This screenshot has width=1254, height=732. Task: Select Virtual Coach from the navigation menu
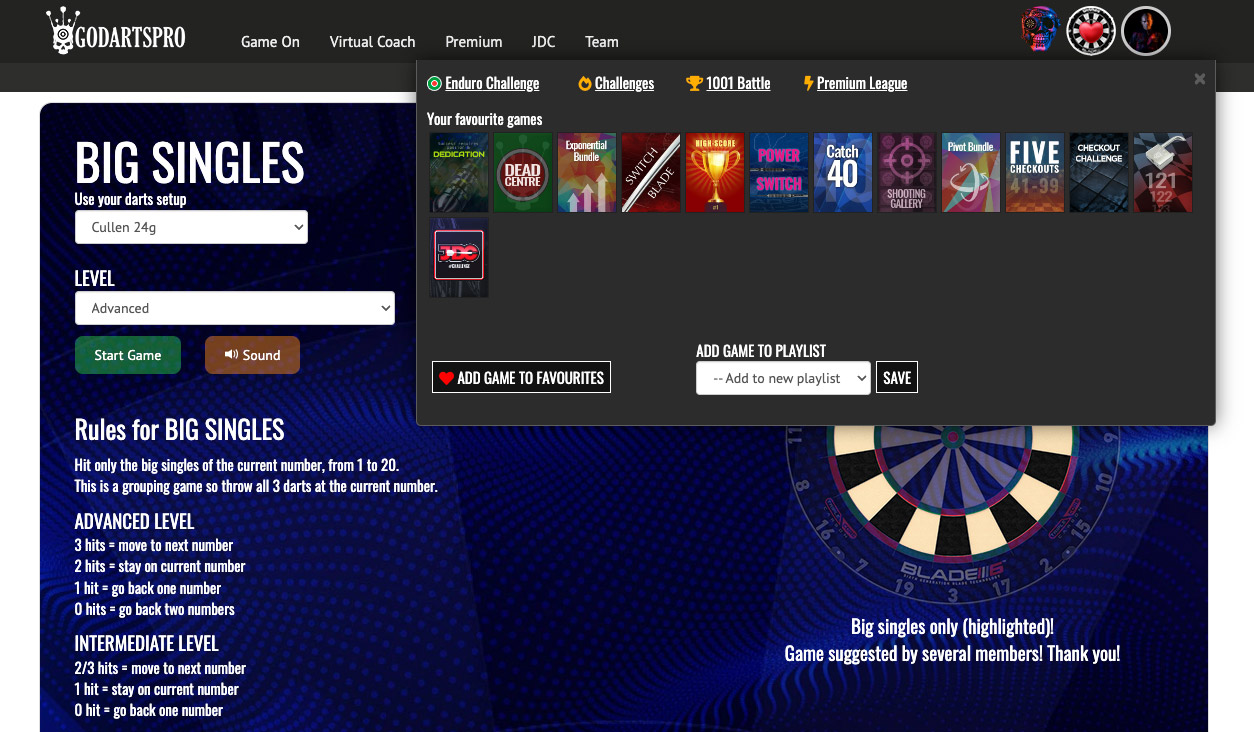[372, 42]
